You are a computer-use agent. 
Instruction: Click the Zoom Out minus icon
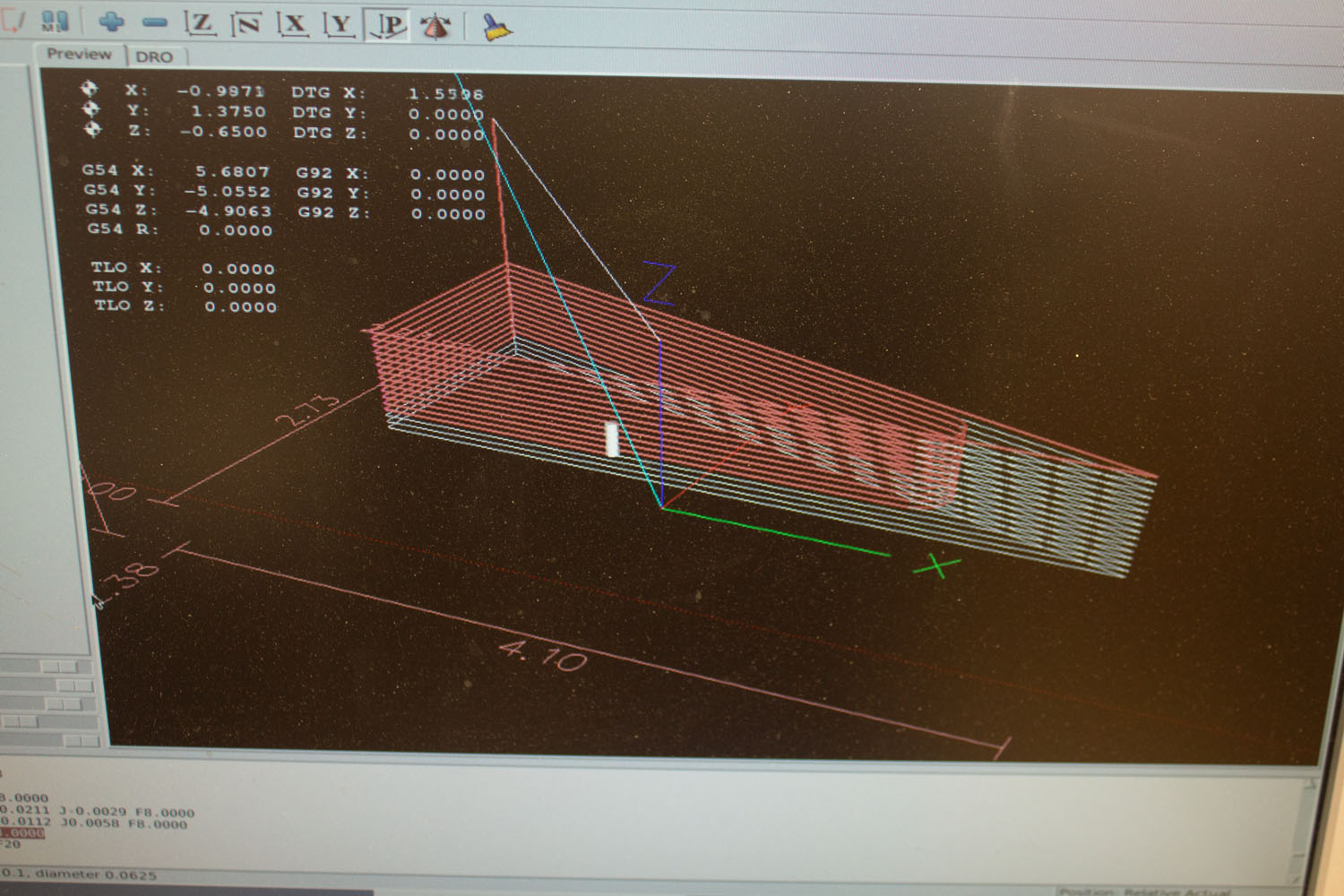(155, 22)
